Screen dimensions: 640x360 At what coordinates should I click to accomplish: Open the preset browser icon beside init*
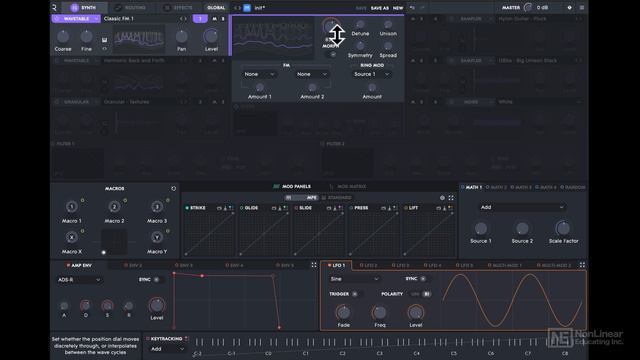click(247, 8)
